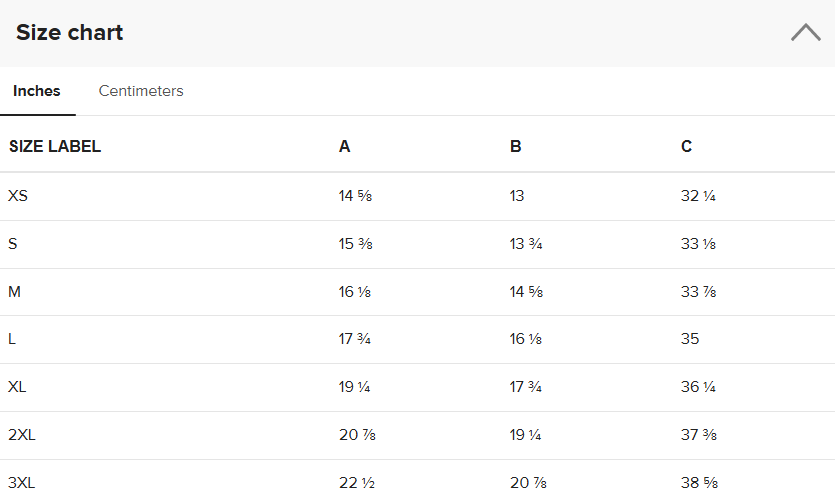The width and height of the screenshot is (835, 503).
Task: Select the S size label
Action: [x=12, y=243]
